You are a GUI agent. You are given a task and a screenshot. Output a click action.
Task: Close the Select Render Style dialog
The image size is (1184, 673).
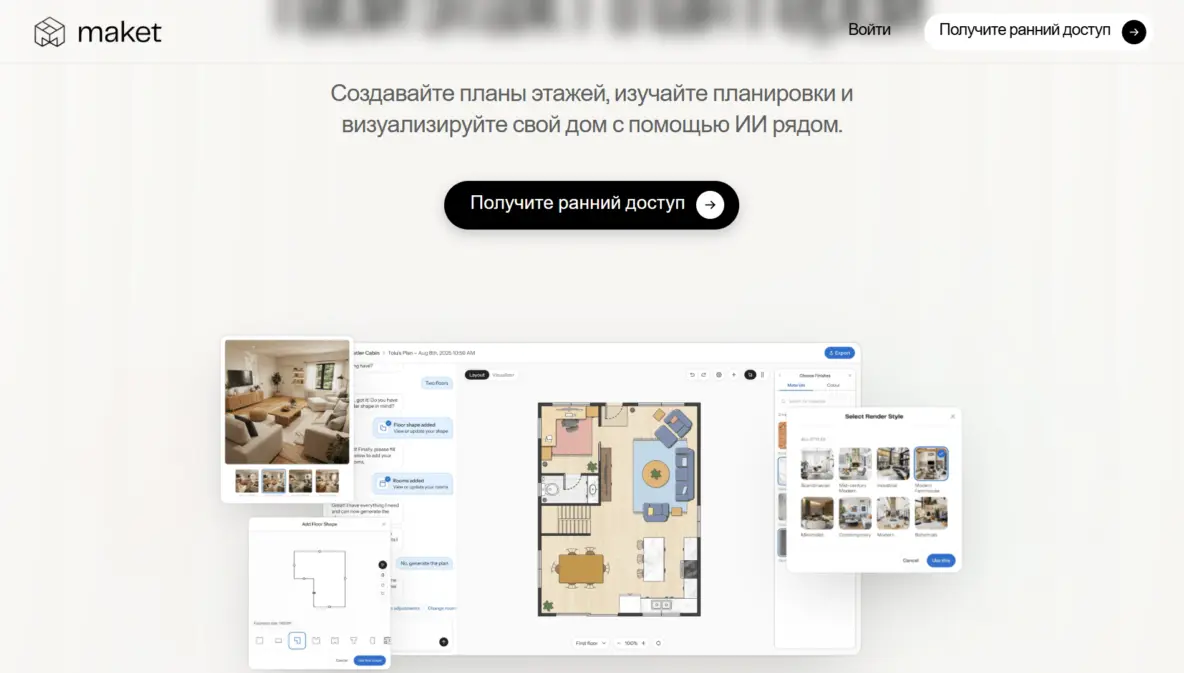click(x=952, y=416)
